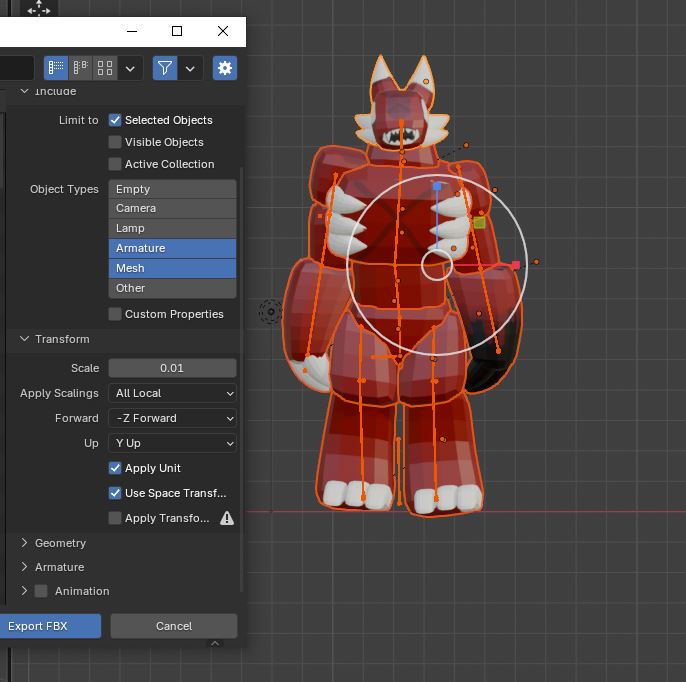Switch to horizontal list display mode

click(x=80, y=68)
